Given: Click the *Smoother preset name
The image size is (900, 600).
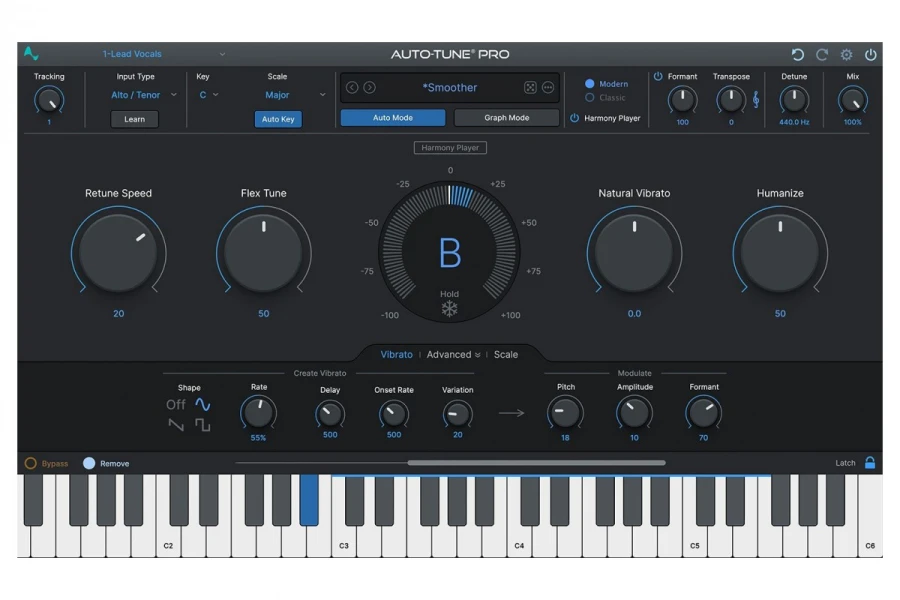Looking at the screenshot, I should click(449, 87).
